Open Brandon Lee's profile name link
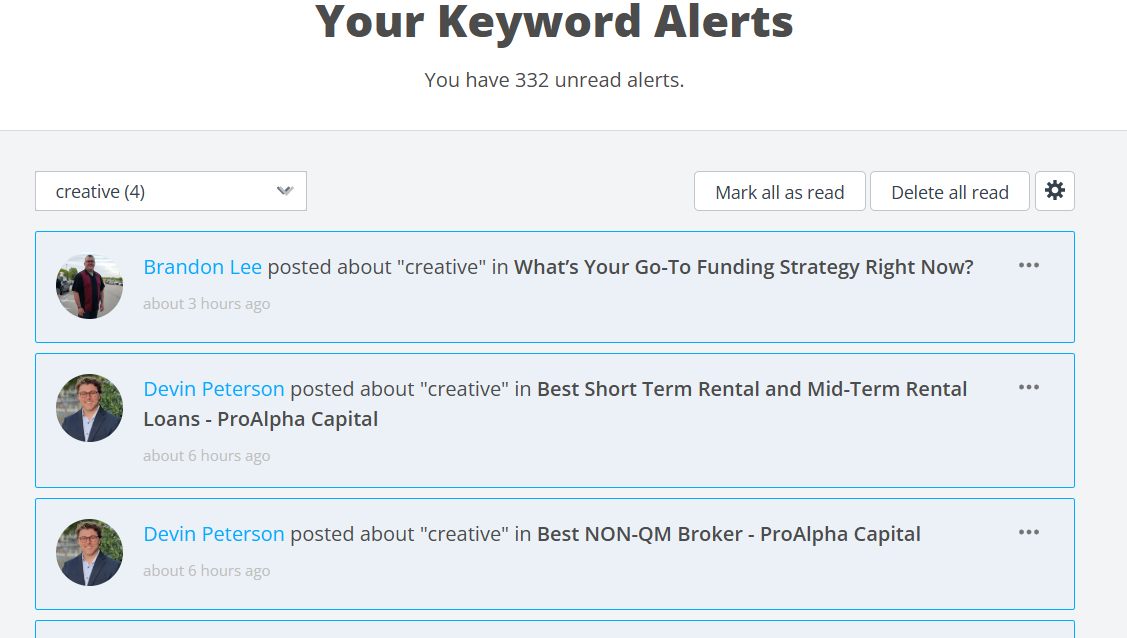Screen dimensions: 1127x638 point(202,267)
